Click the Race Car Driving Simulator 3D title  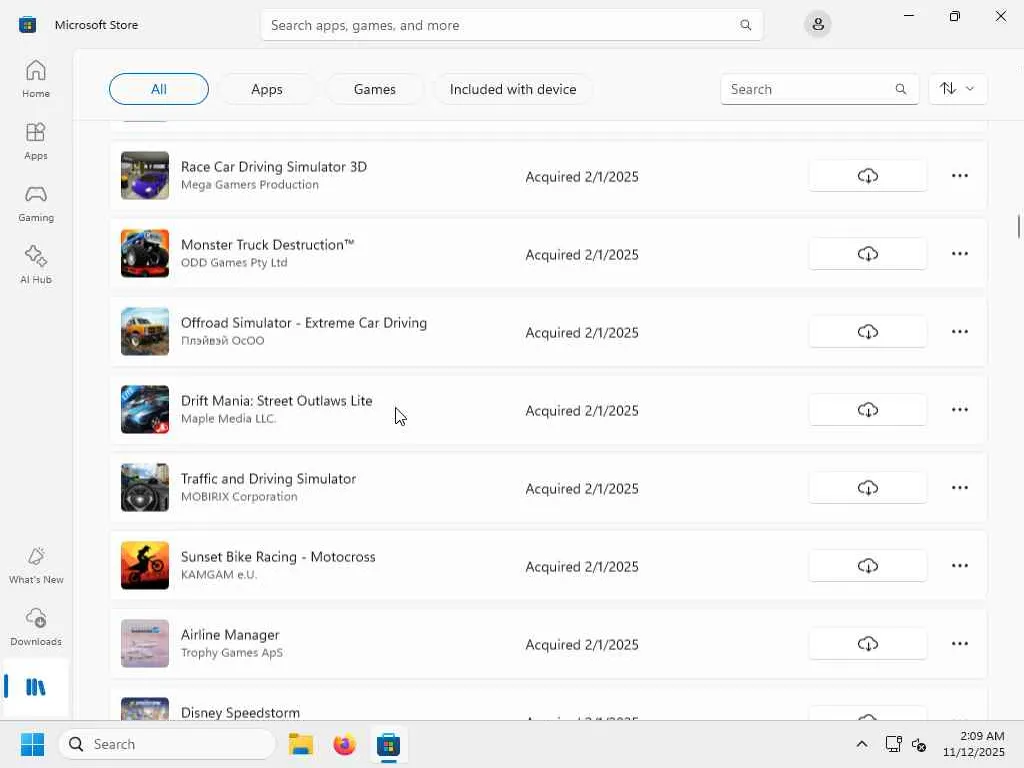(274, 167)
